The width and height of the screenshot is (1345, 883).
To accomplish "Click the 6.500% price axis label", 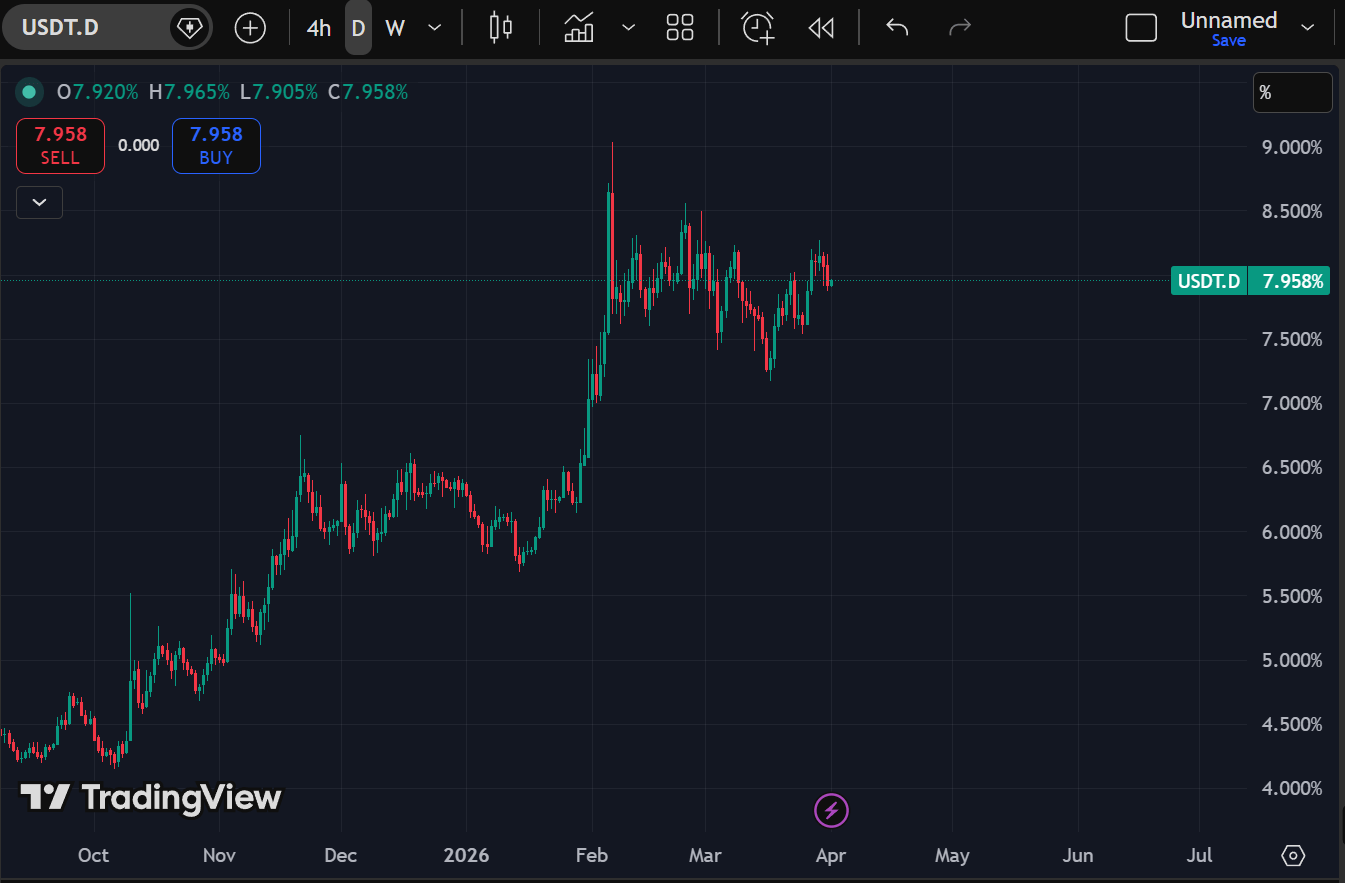I will pyautogui.click(x=1290, y=467).
